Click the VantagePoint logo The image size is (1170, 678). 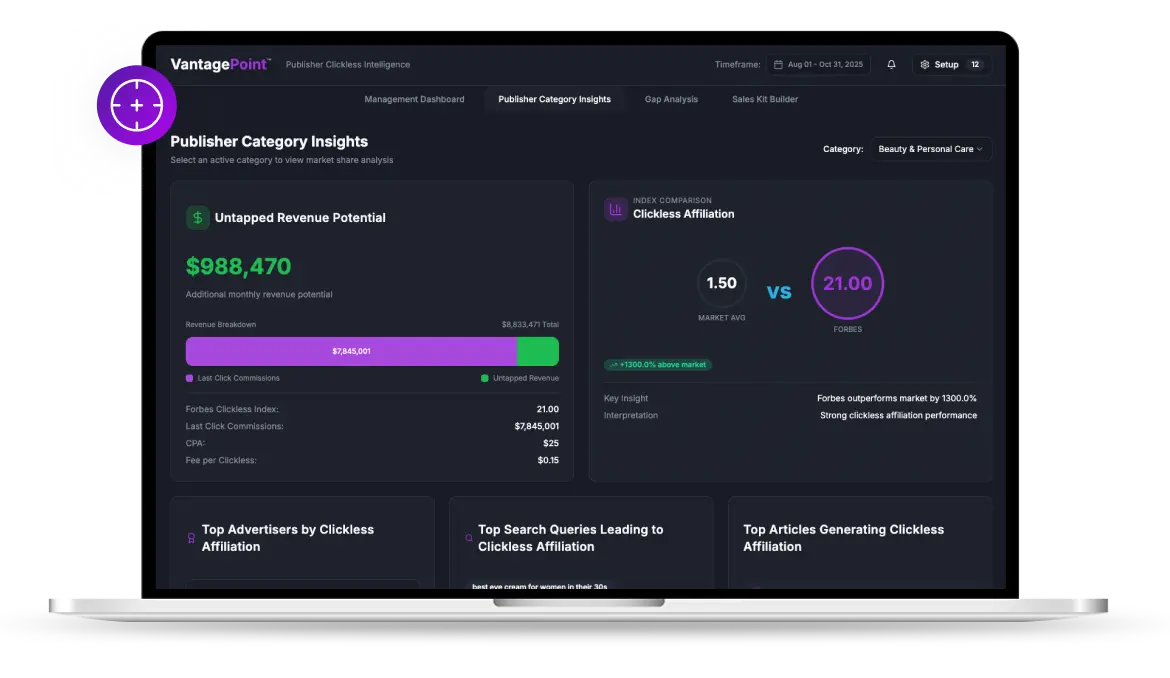(220, 65)
